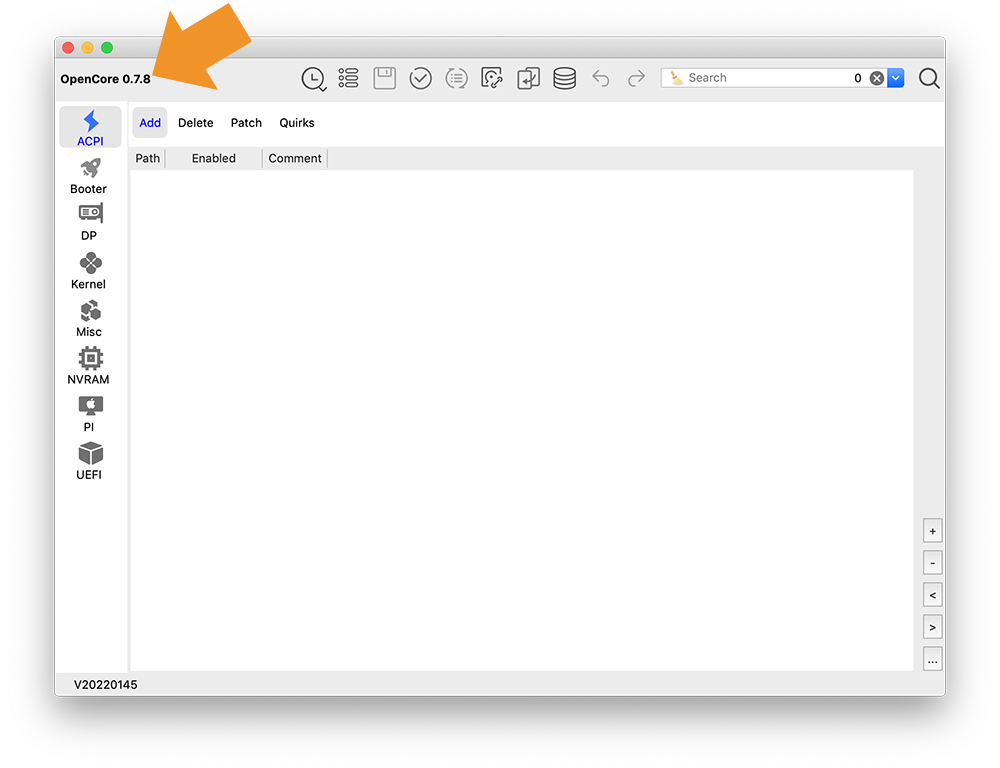Open the Delete tab
The height and width of the screenshot is (768, 1000).
196,123
